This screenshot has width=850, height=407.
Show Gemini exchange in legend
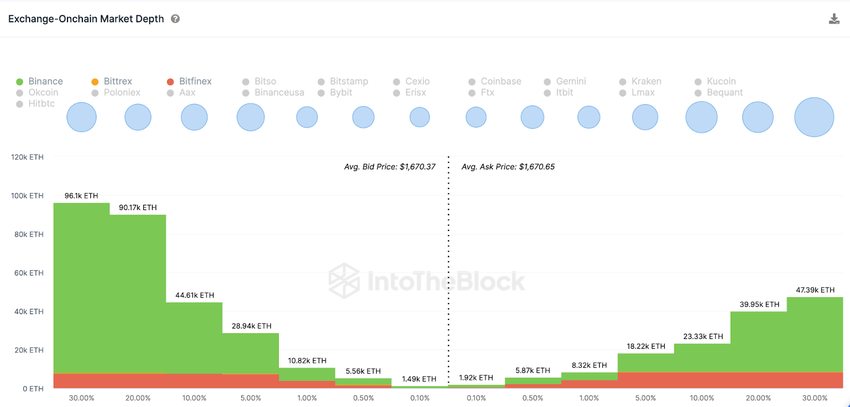click(x=570, y=81)
